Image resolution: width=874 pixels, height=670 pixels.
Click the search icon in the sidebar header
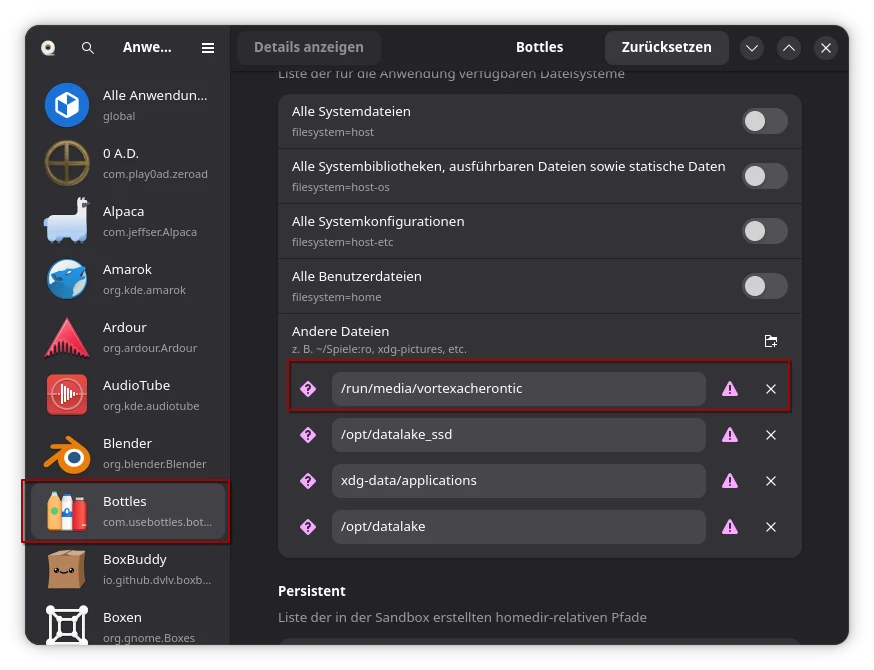88,48
